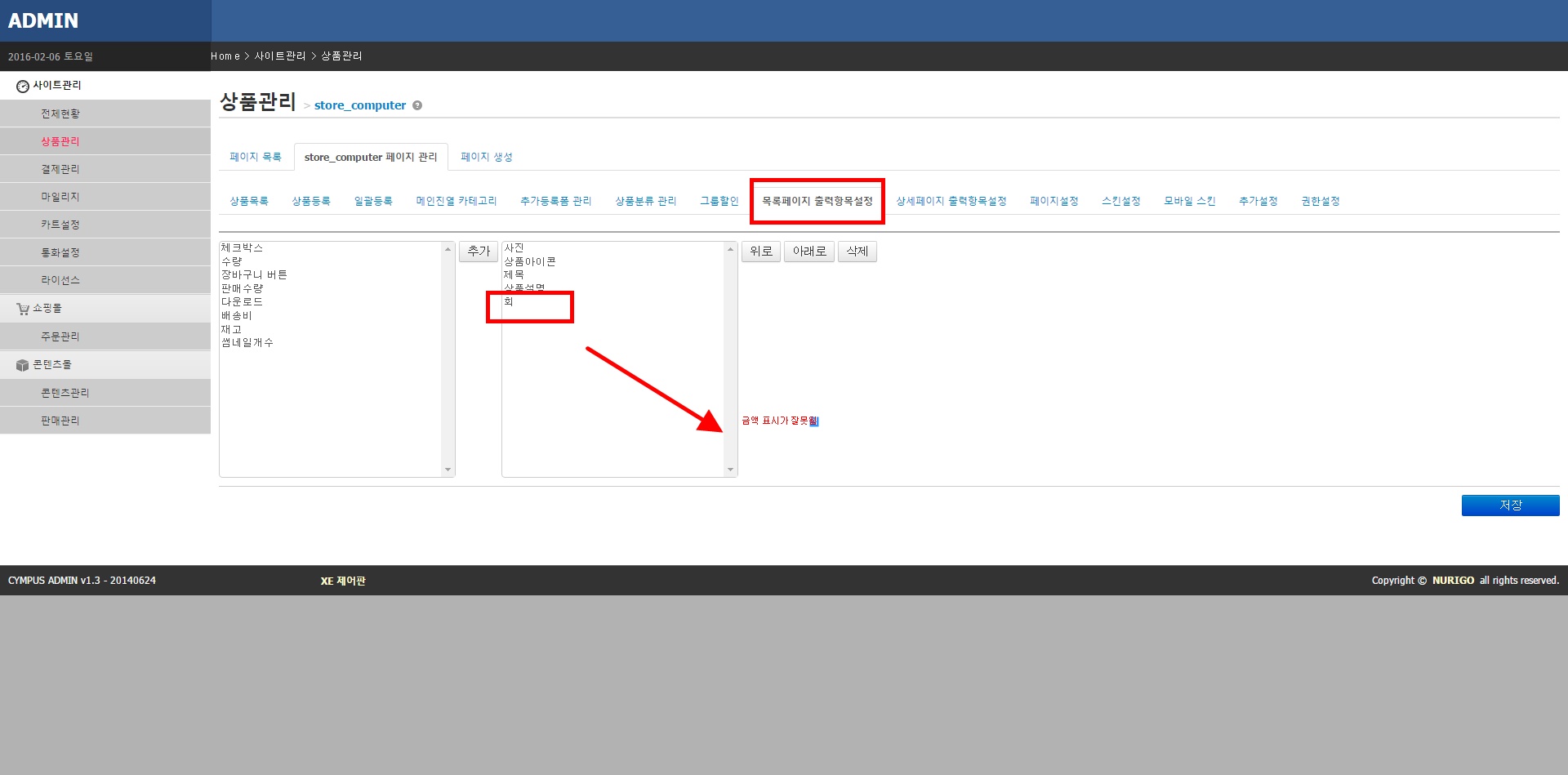
Task: Click the 아래로 button
Action: point(808,252)
